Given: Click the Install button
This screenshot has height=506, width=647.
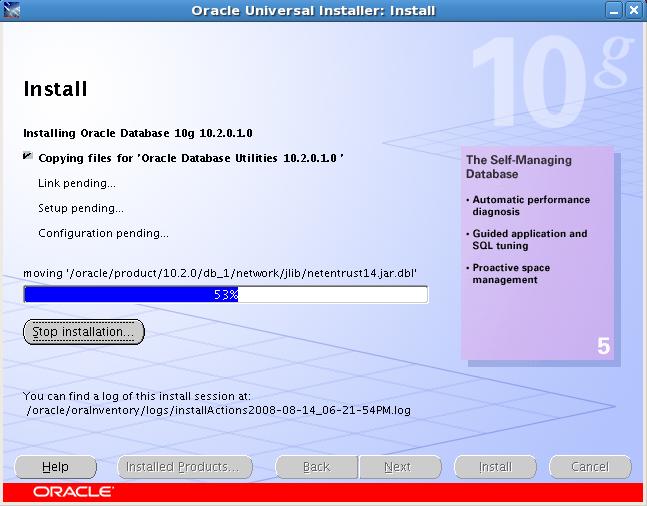Looking at the screenshot, I should [x=495, y=467].
